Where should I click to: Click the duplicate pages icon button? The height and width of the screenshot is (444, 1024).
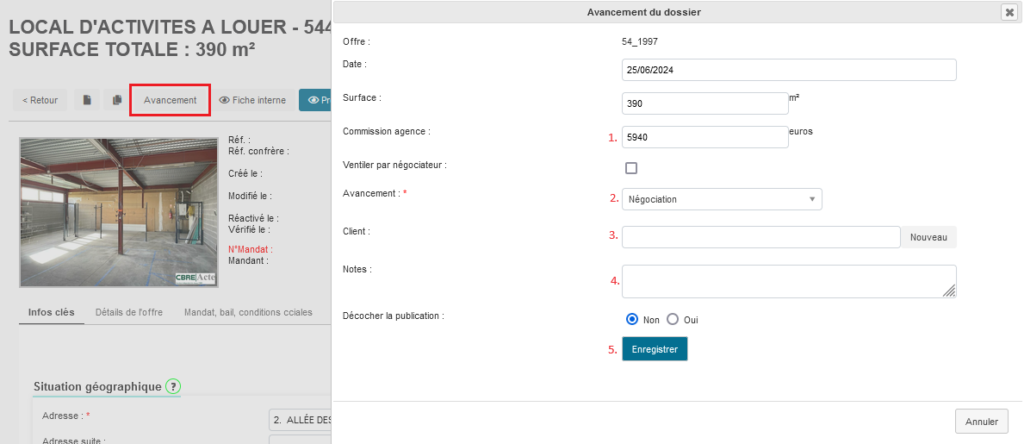116,100
